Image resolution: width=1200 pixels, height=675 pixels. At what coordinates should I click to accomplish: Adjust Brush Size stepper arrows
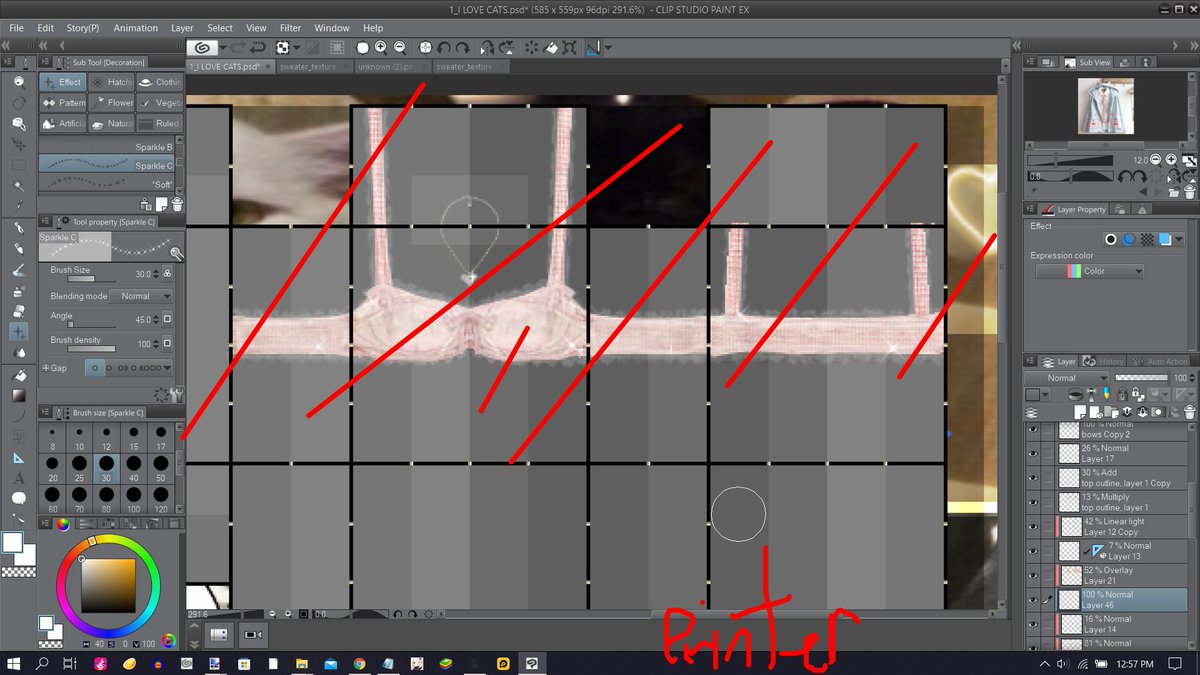point(156,273)
